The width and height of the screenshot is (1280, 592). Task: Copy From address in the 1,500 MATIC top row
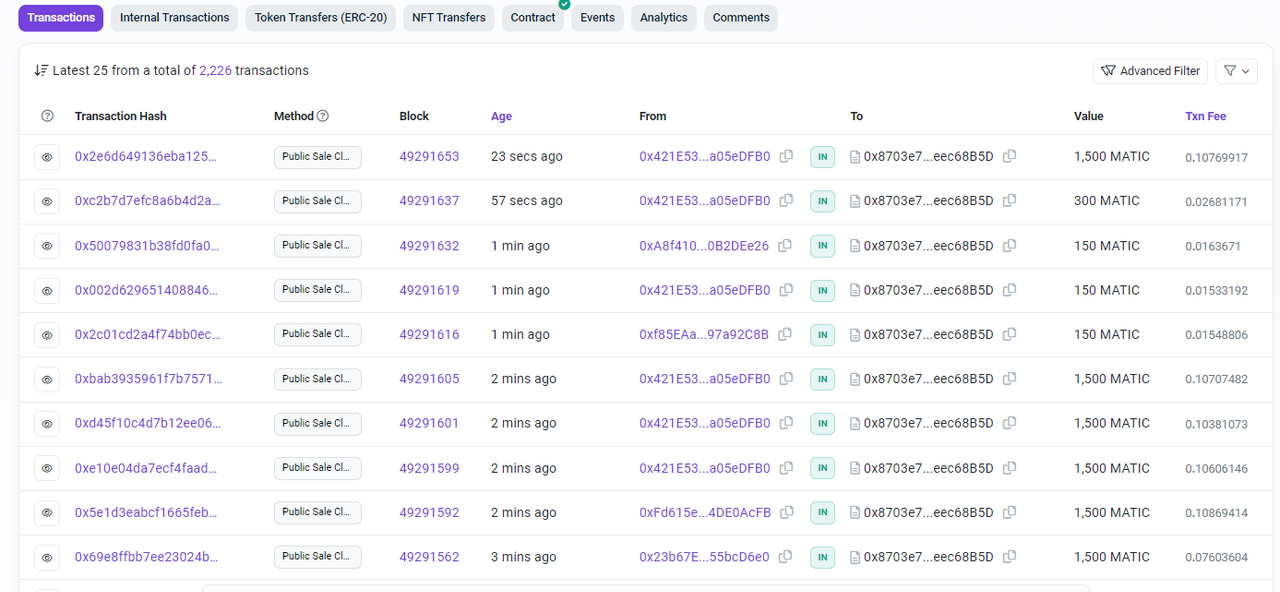pyautogui.click(x=786, y=156)
